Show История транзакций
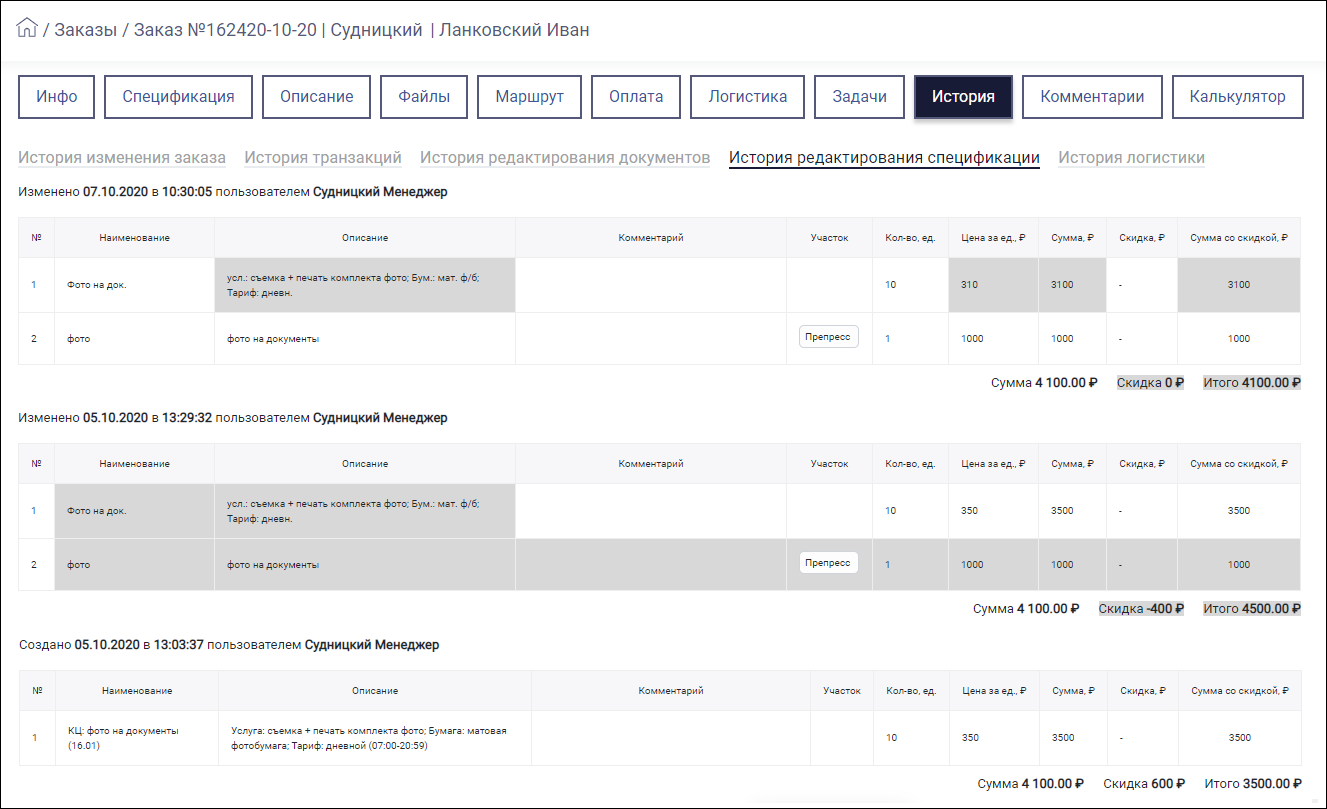The height and width of the screenshot is (809, 1327). point(323,158)
